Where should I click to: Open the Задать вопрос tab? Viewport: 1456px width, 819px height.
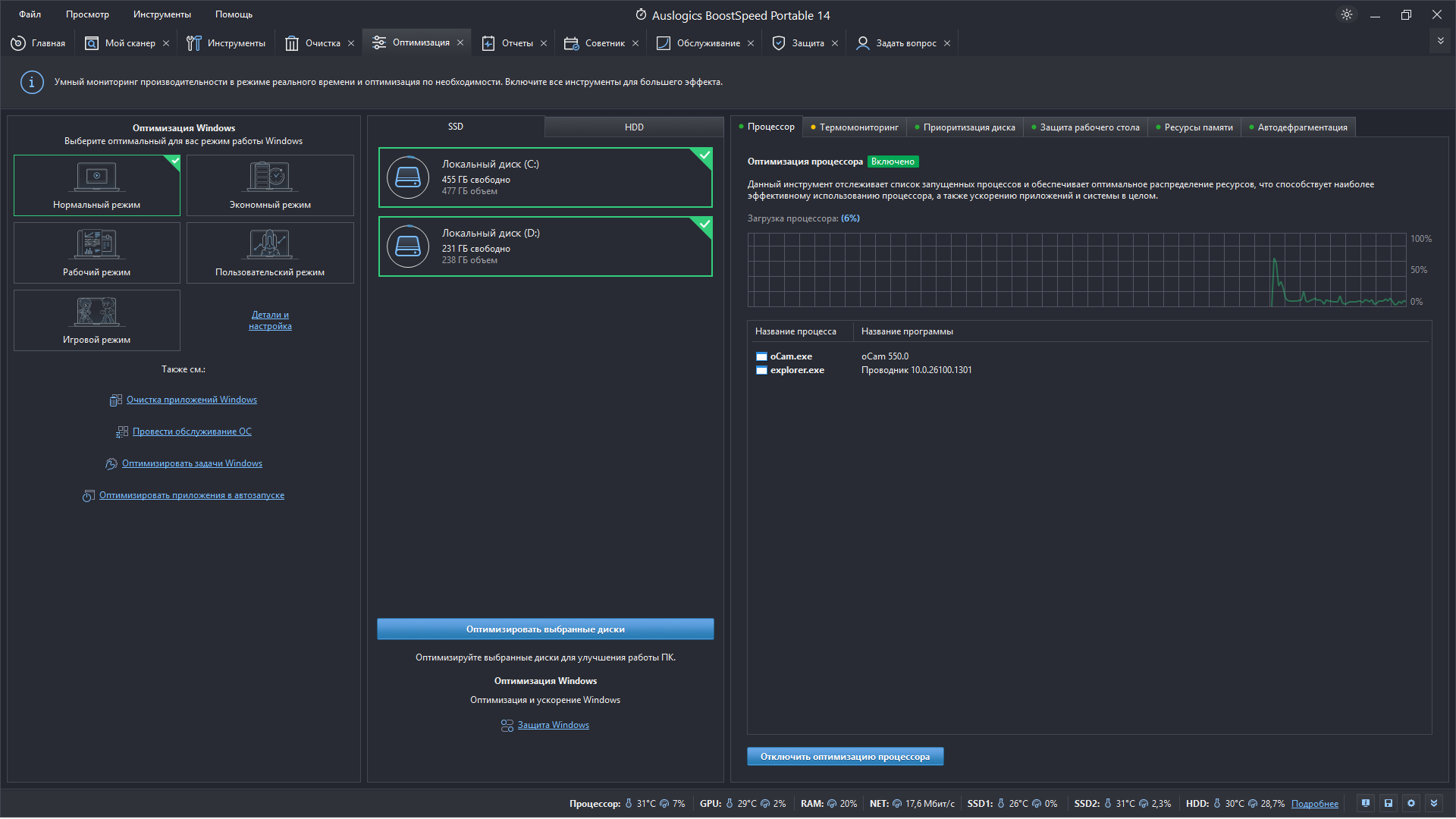coord(896,43)
